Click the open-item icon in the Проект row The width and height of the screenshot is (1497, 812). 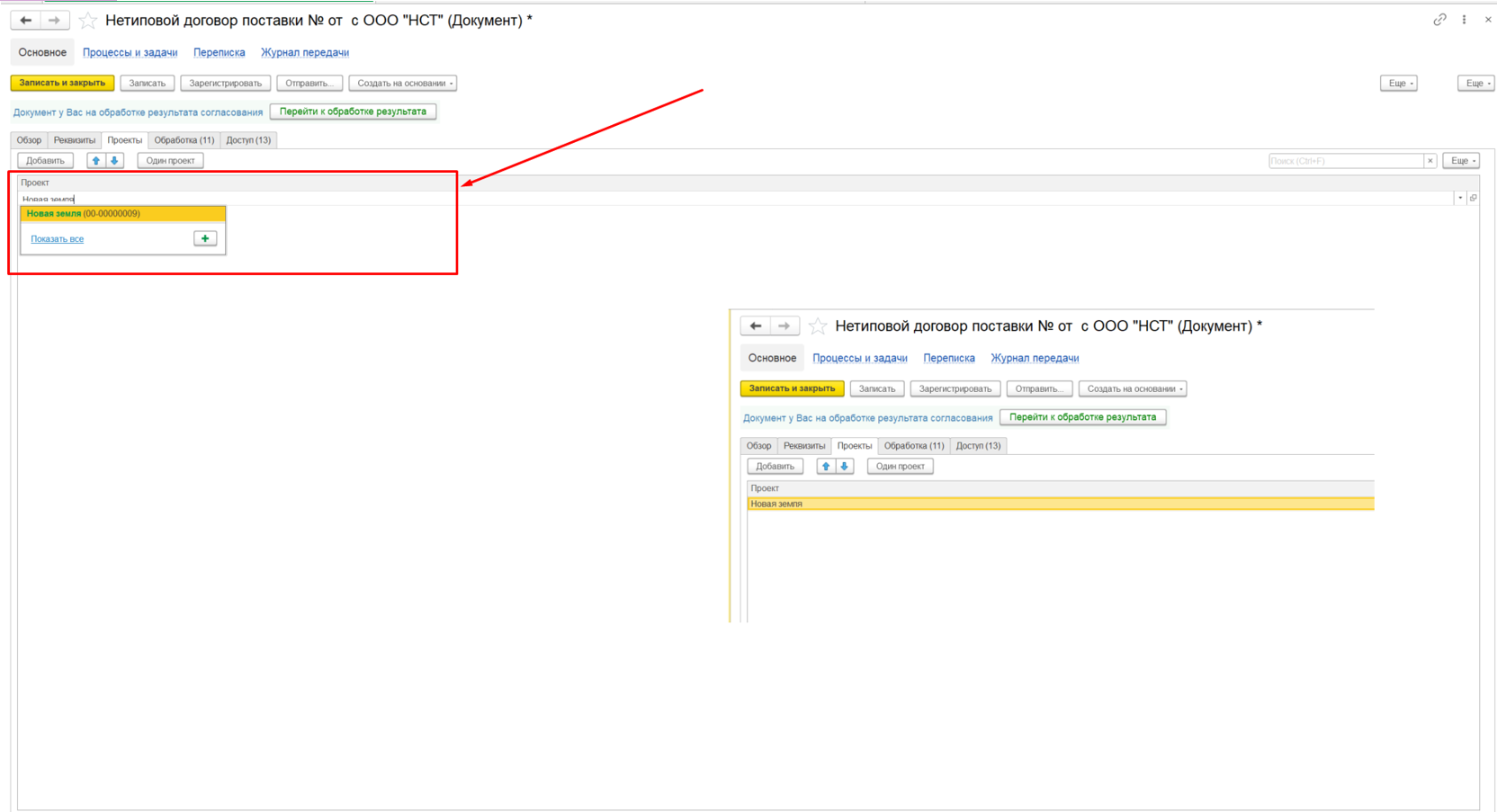[1473, 198]
